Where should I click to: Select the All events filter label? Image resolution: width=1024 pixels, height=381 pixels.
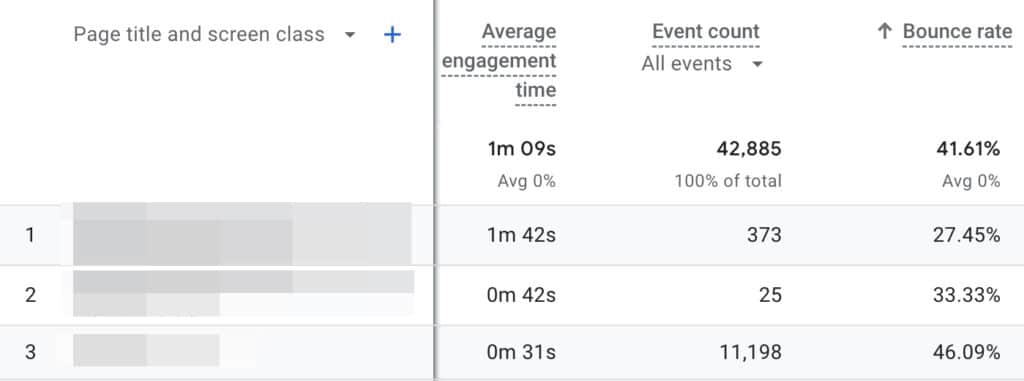coord(686,64)
